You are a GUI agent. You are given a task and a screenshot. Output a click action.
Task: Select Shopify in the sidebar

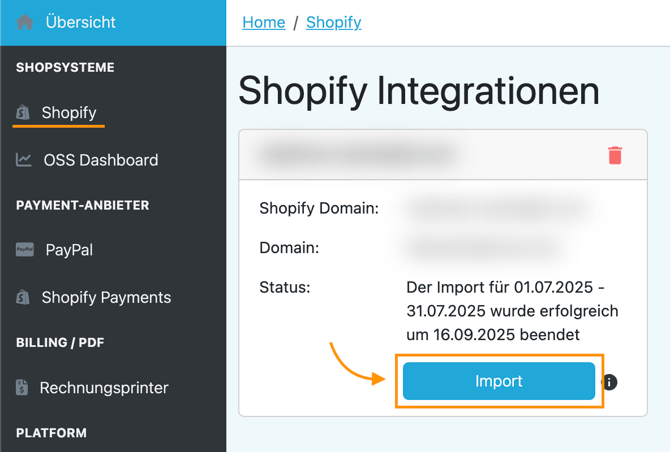[69, 113]
